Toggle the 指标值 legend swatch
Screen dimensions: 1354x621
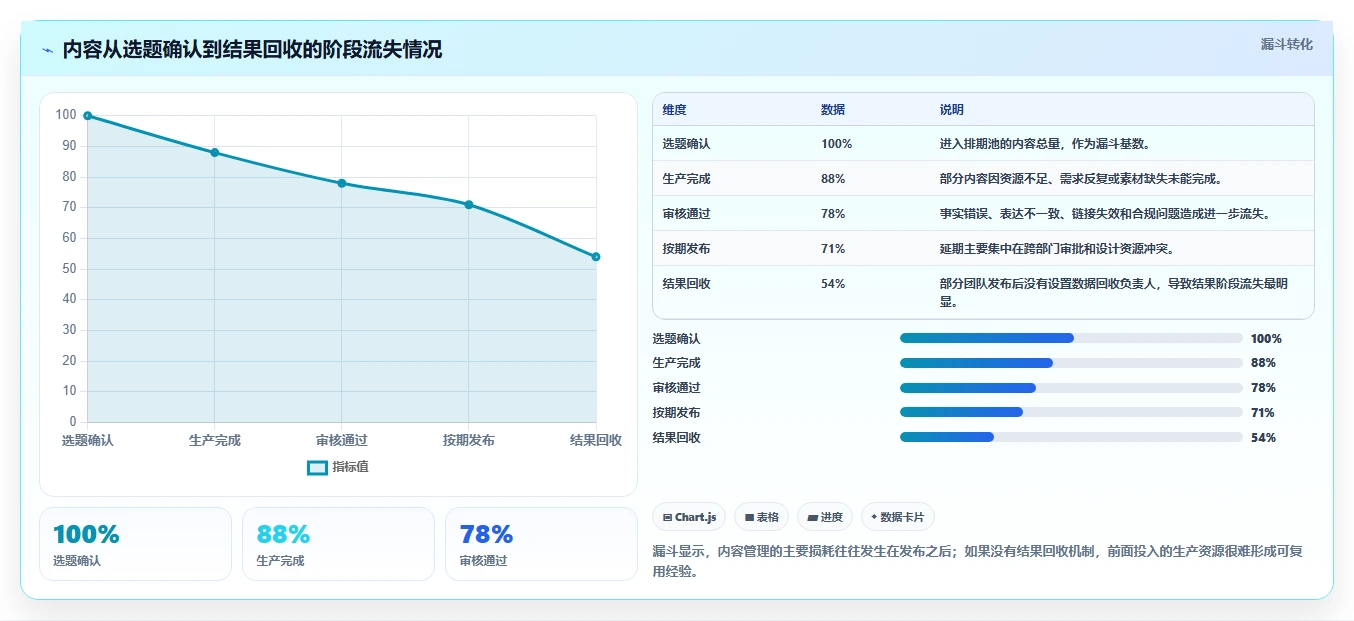317,467
